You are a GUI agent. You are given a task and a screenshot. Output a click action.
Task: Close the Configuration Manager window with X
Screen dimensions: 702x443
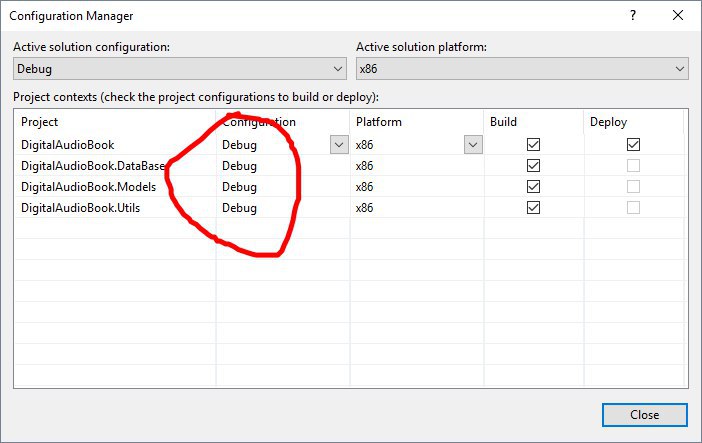(678, 16)
